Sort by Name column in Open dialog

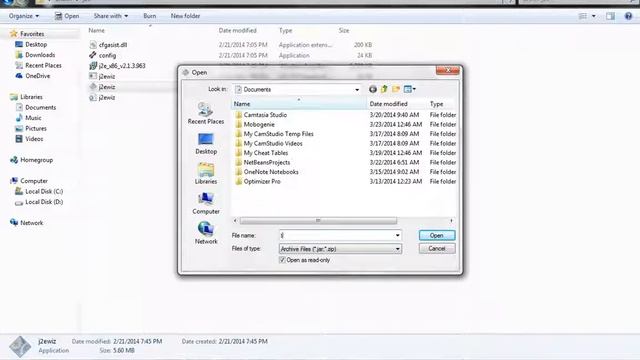[x=299, y=104]
